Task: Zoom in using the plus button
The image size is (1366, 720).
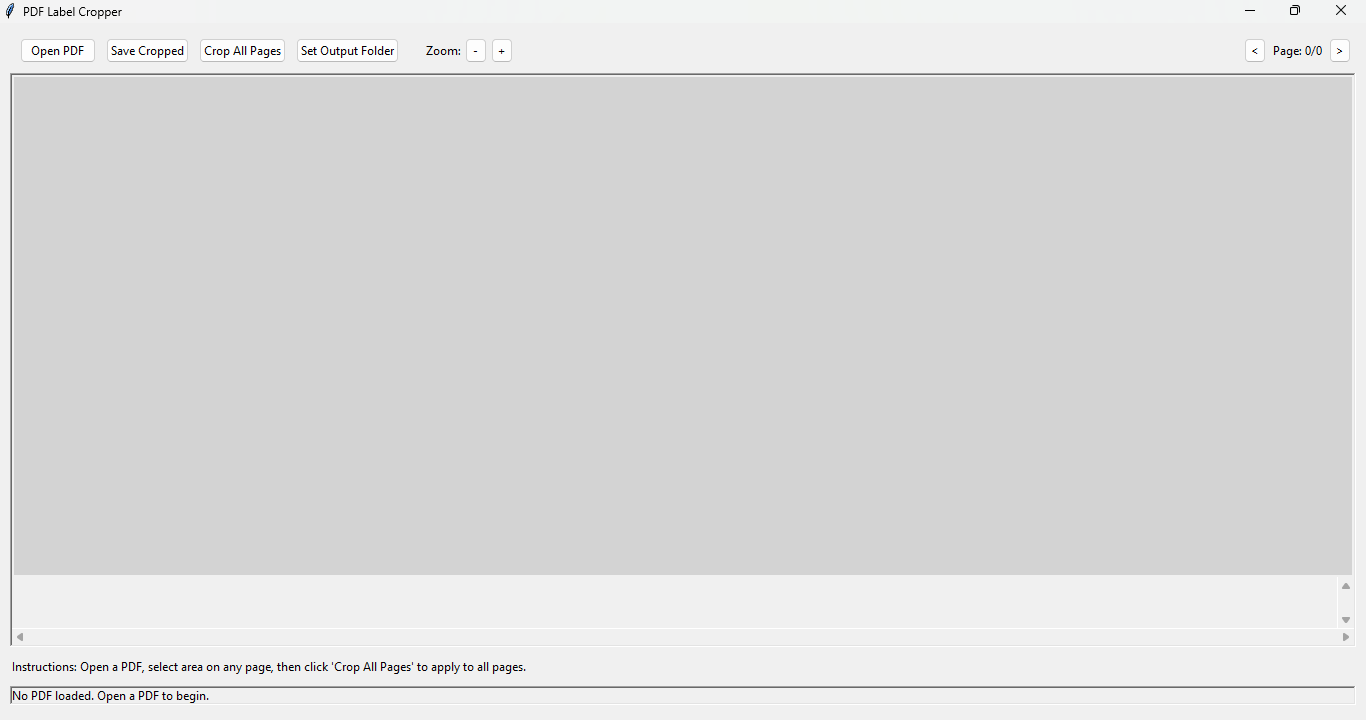Action: [x=501, y=51]
